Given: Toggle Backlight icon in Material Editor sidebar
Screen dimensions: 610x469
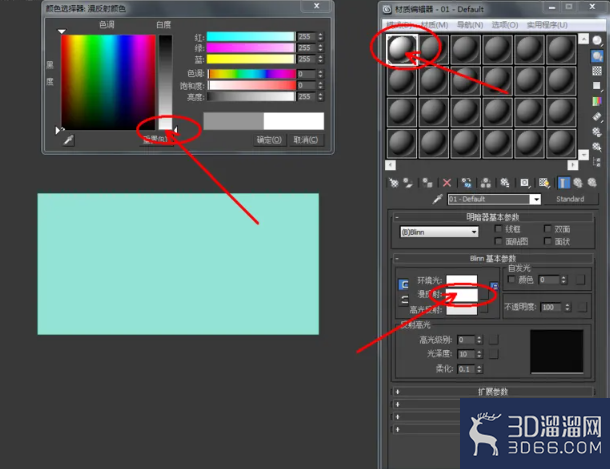Looking at the screenshot, I should click(x=597, y=56).
